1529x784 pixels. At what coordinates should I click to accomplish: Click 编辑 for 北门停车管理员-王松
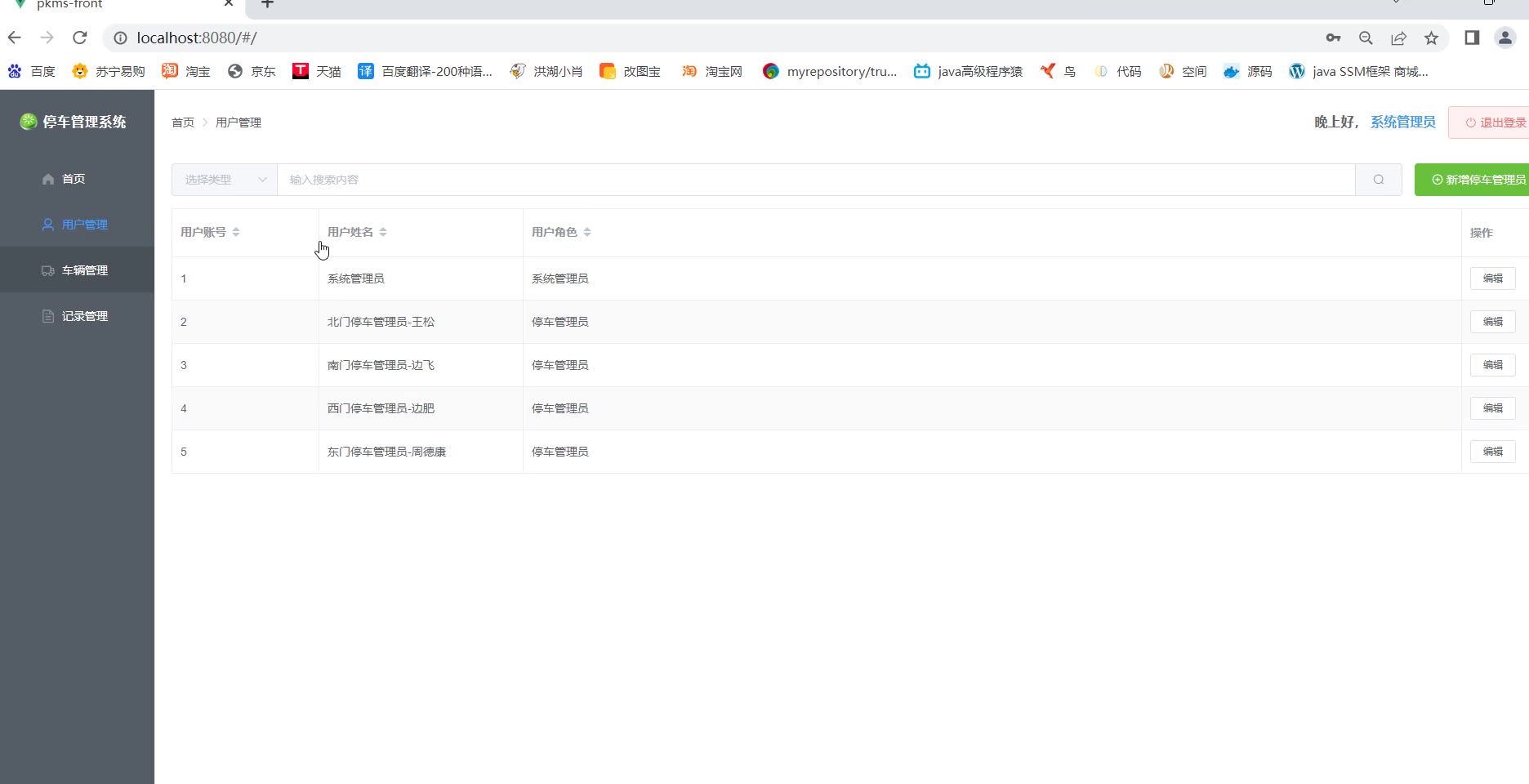click(x=1493, y=322)
